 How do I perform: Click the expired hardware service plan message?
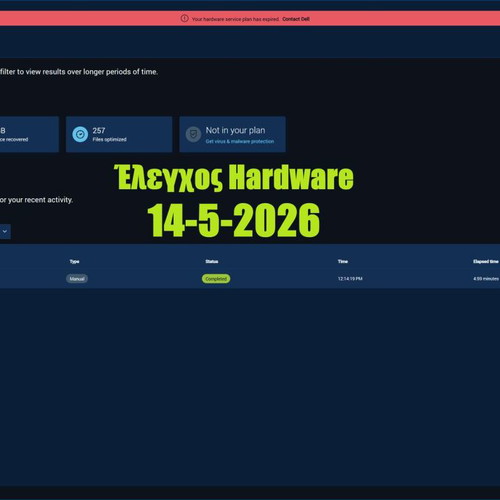click(235, 19)
